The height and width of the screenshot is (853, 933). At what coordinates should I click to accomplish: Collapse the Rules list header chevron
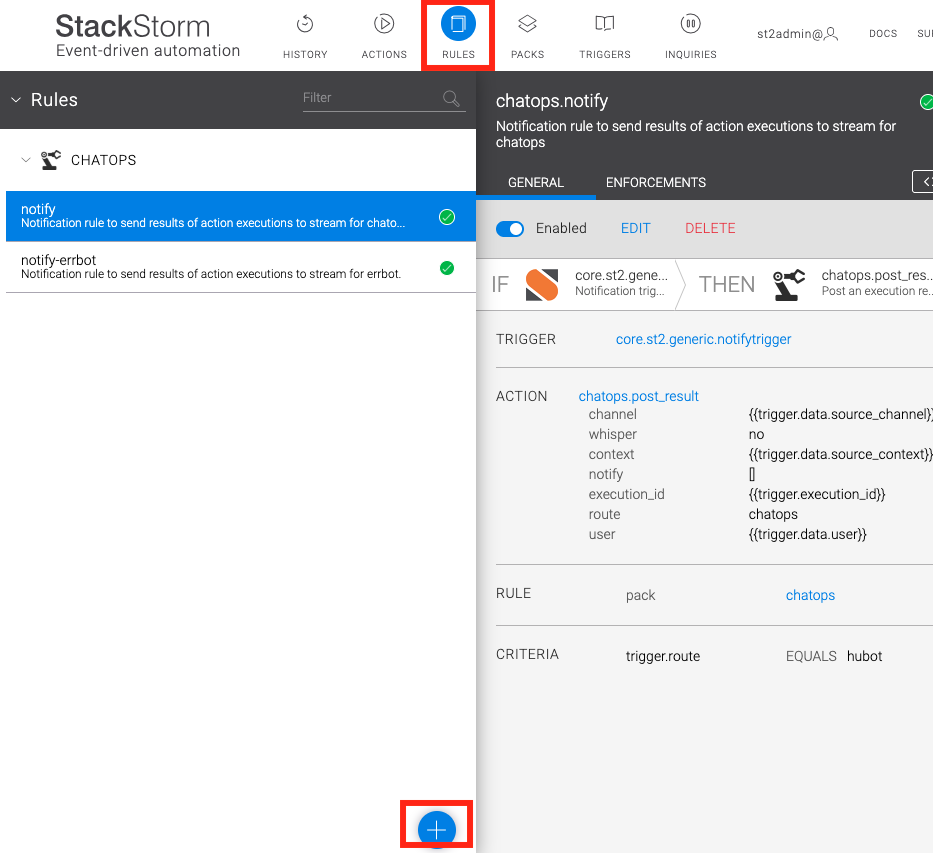pyautogui.click(x=16, y=100)
